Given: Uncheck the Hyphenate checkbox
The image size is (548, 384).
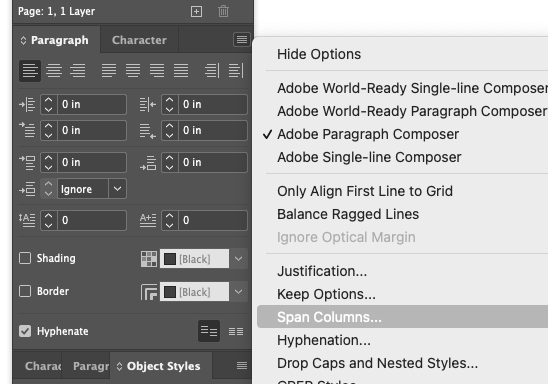Looking at the screenshot, I should [x=25, y=331].
